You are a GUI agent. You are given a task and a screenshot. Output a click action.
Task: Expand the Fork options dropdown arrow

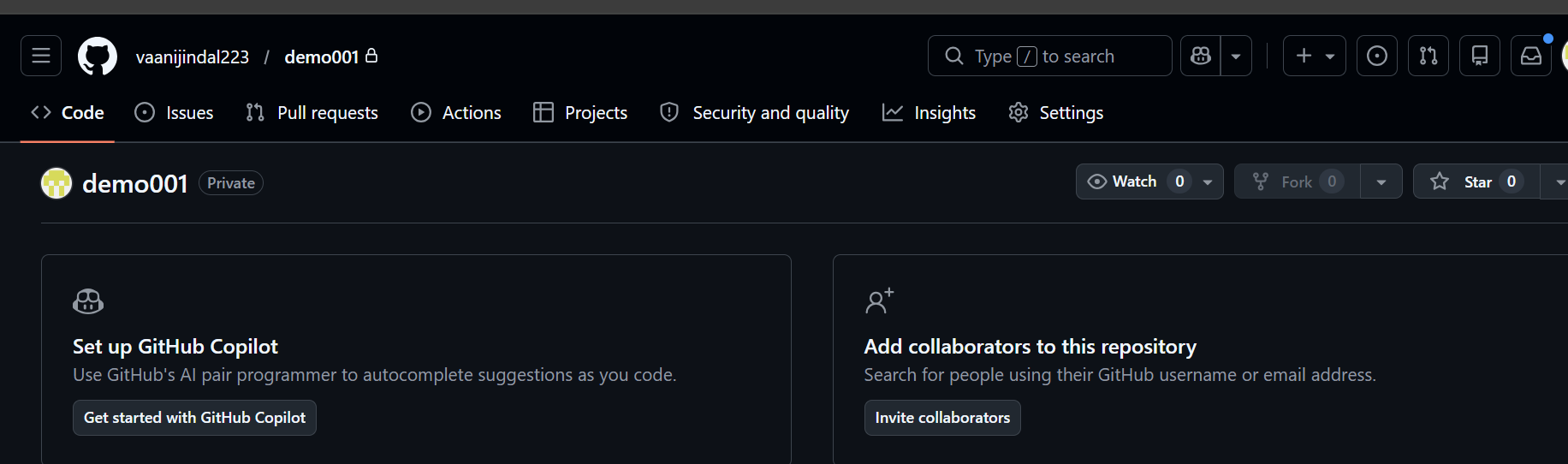[1381, 181]
